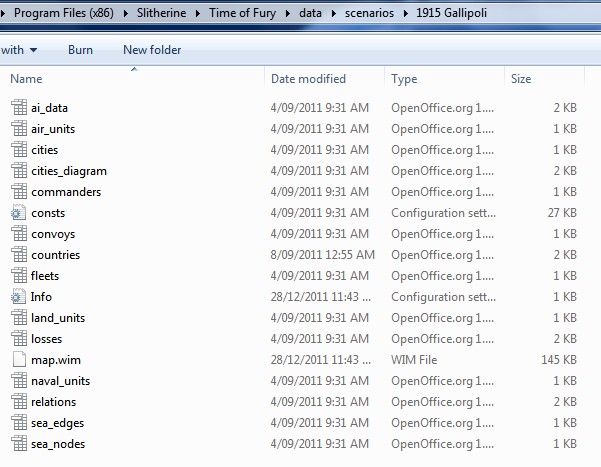
Task: Select the map.wim blank file icon
Action: [19, 360]
